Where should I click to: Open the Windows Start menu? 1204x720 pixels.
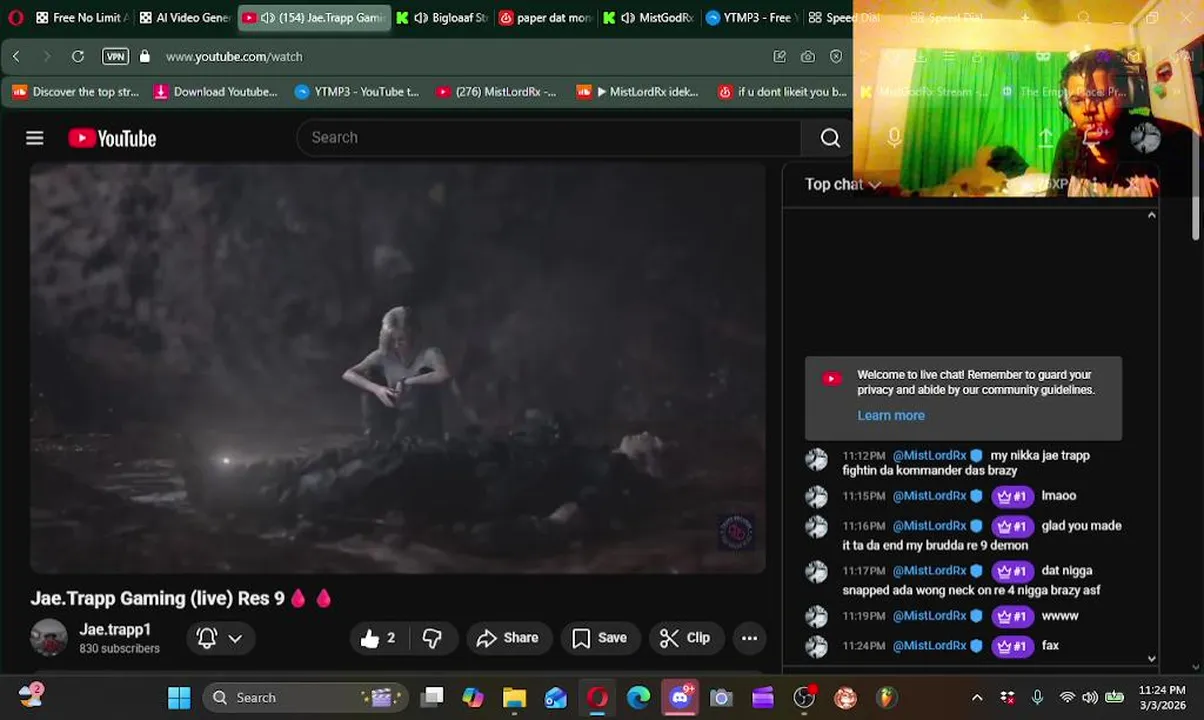(x=179, y=698)
